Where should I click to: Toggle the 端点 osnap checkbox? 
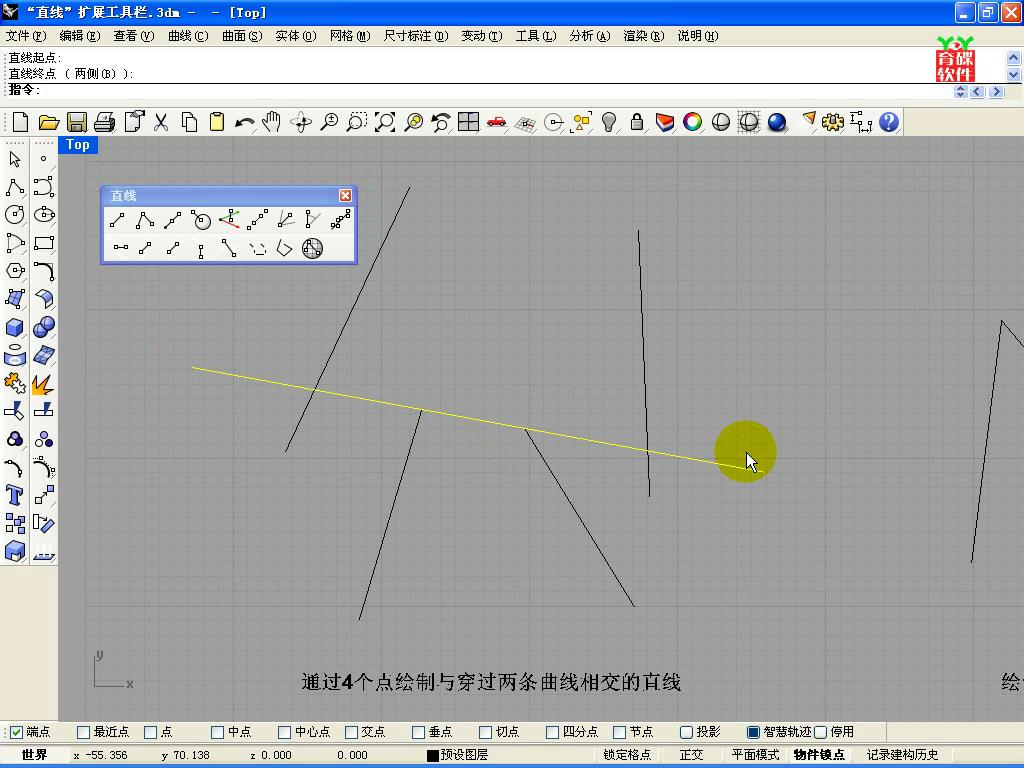pos(17,732)
